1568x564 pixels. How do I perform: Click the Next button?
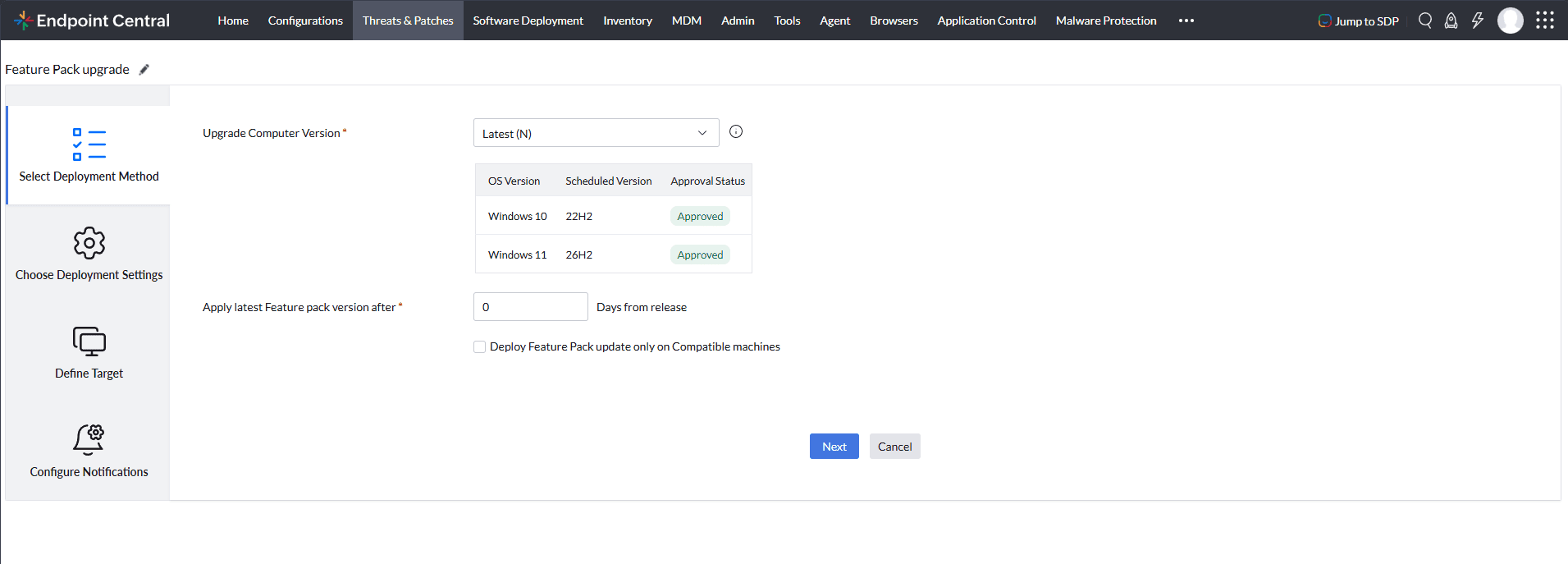834,447
